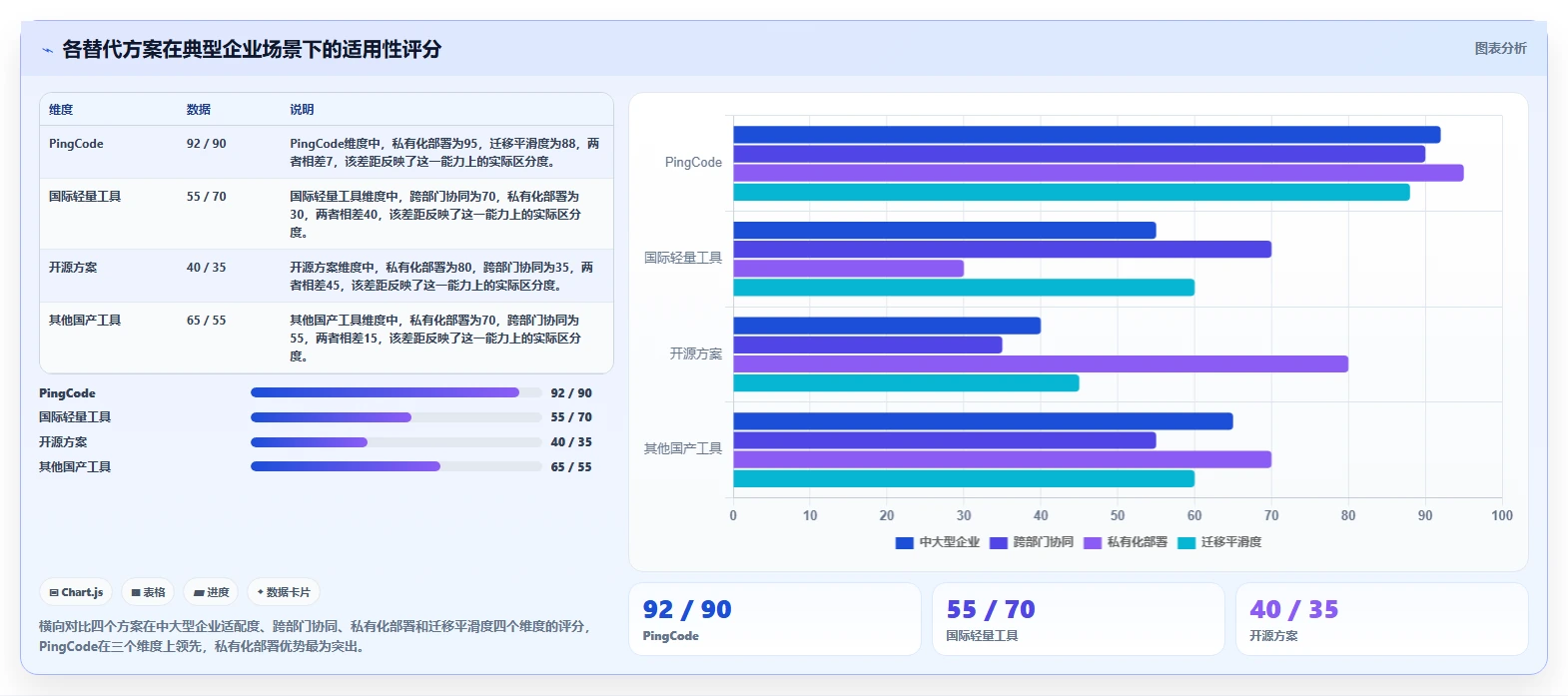The image size is (1568, 696).
Task: Click the PingCode label on the chart's vertical axis
Action: pyautogui.click(x=693, y=163)
